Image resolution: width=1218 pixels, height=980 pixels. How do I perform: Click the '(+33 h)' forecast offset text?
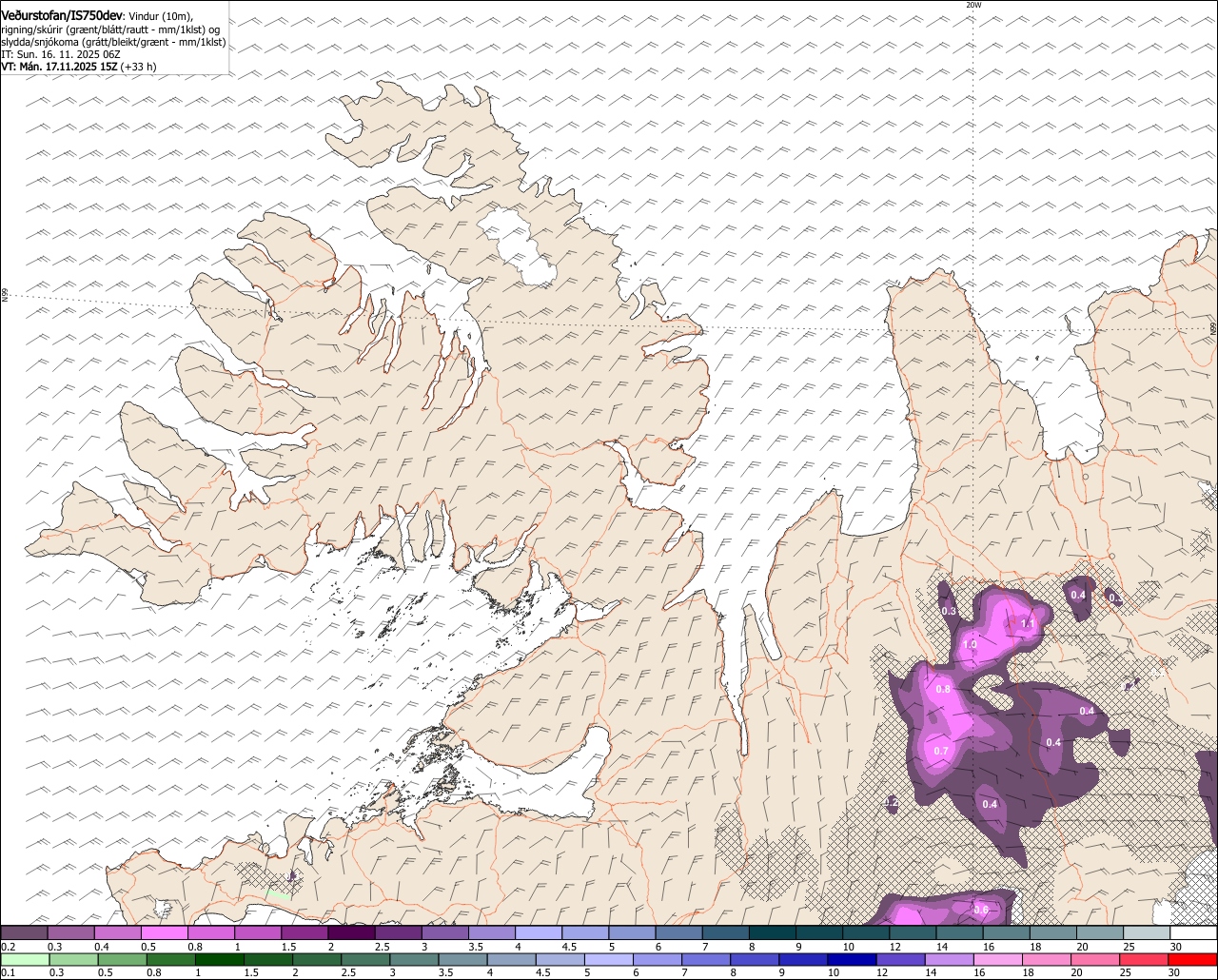point(139,67)
